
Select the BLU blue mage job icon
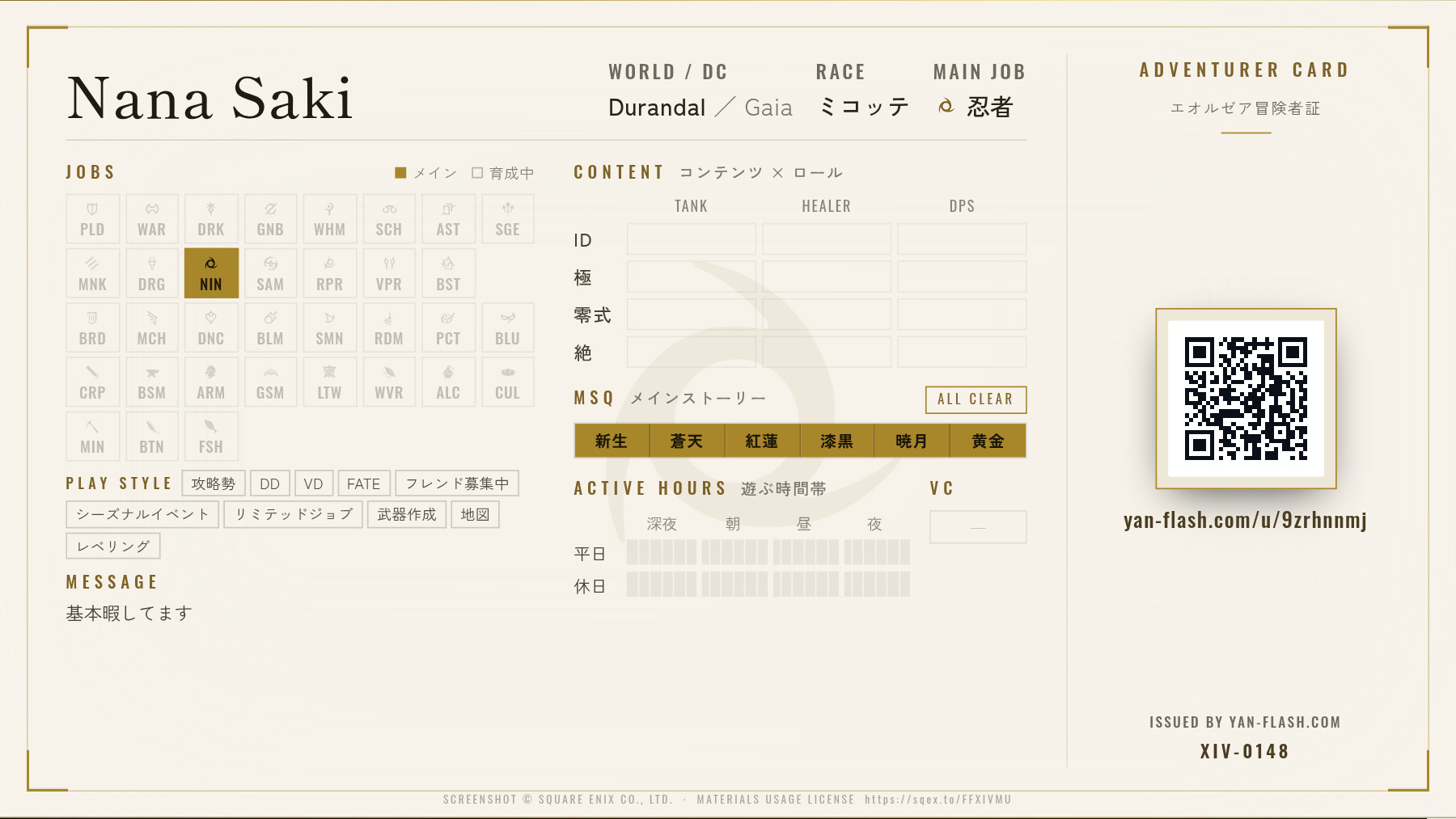(x=508, y=327)
